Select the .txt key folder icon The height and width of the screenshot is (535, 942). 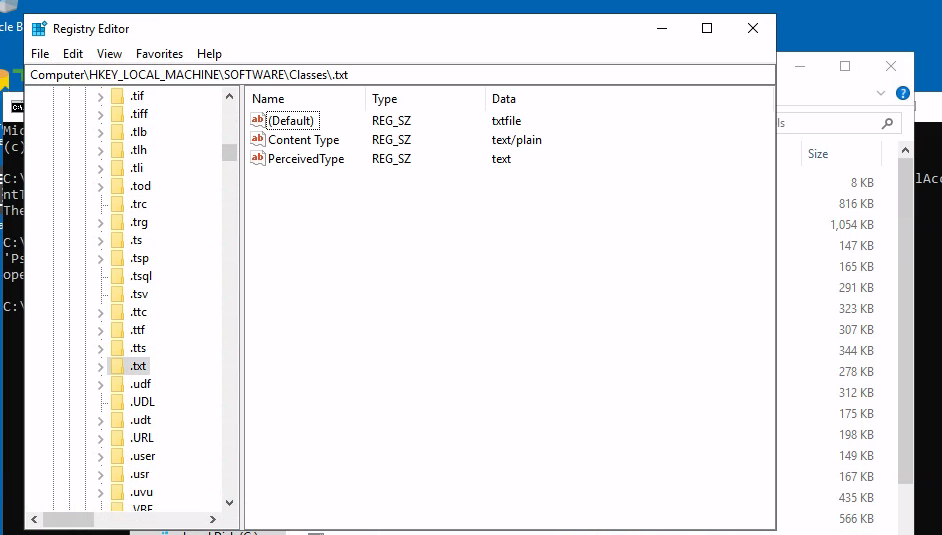[x=118, y=366]
